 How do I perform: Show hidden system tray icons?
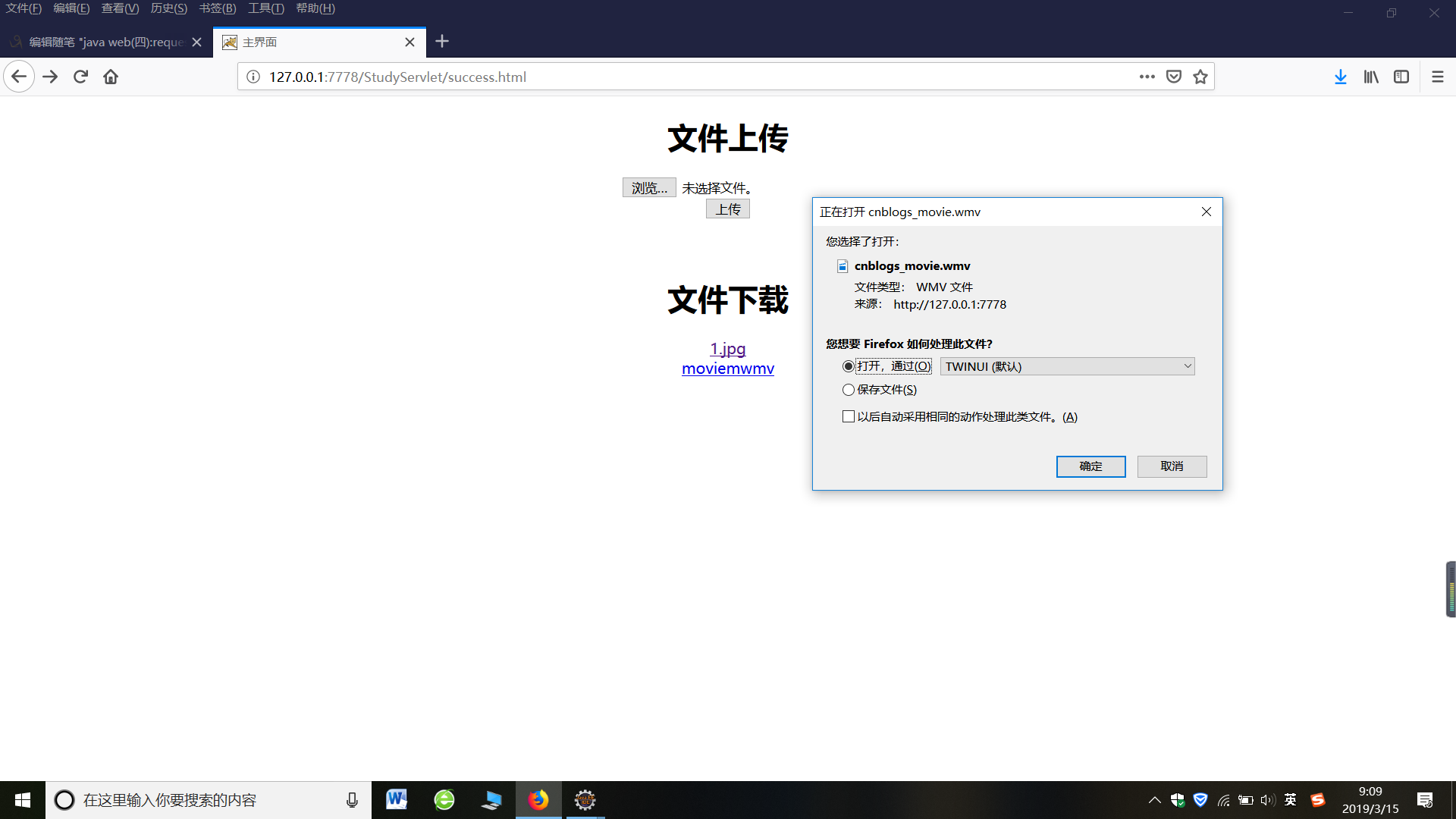tap(1154, 800)
